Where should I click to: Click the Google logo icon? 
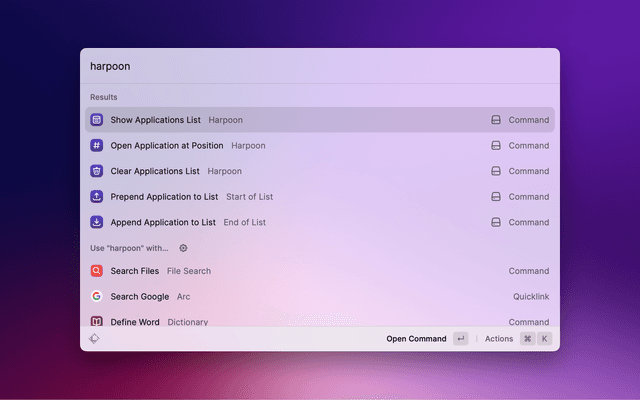tap(97, 296)
